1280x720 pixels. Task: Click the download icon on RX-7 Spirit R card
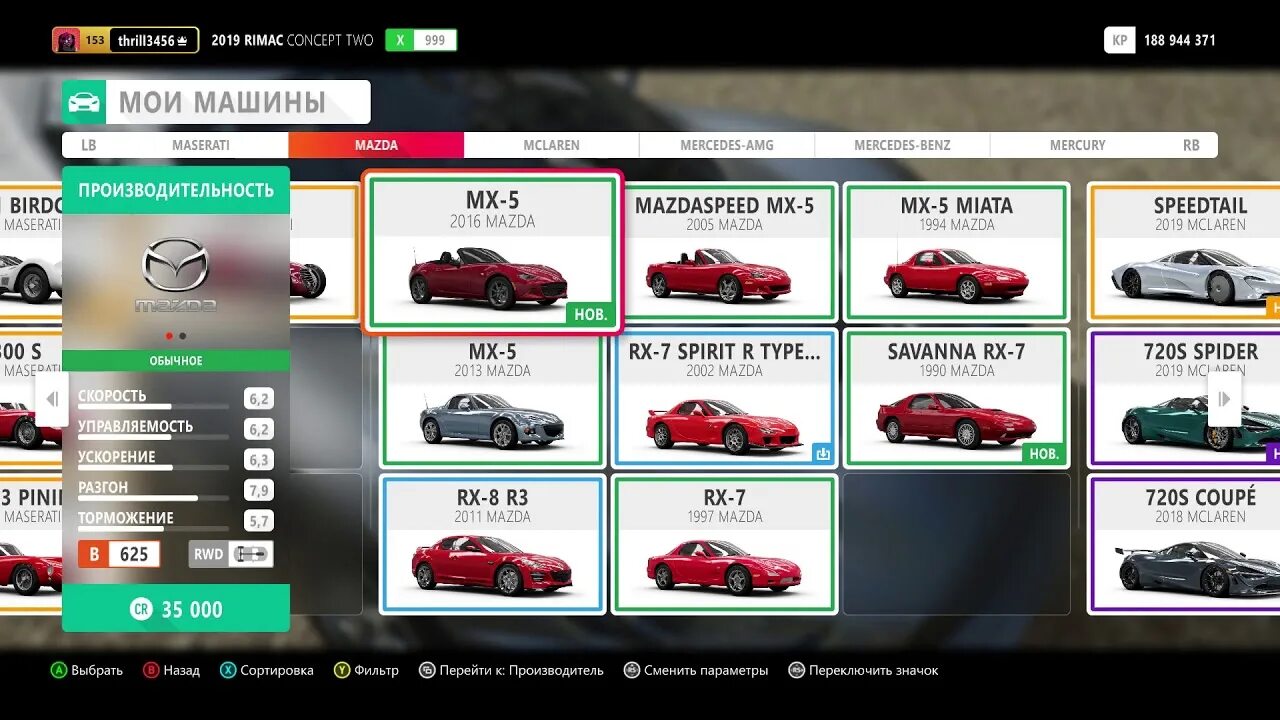(822, 454)
